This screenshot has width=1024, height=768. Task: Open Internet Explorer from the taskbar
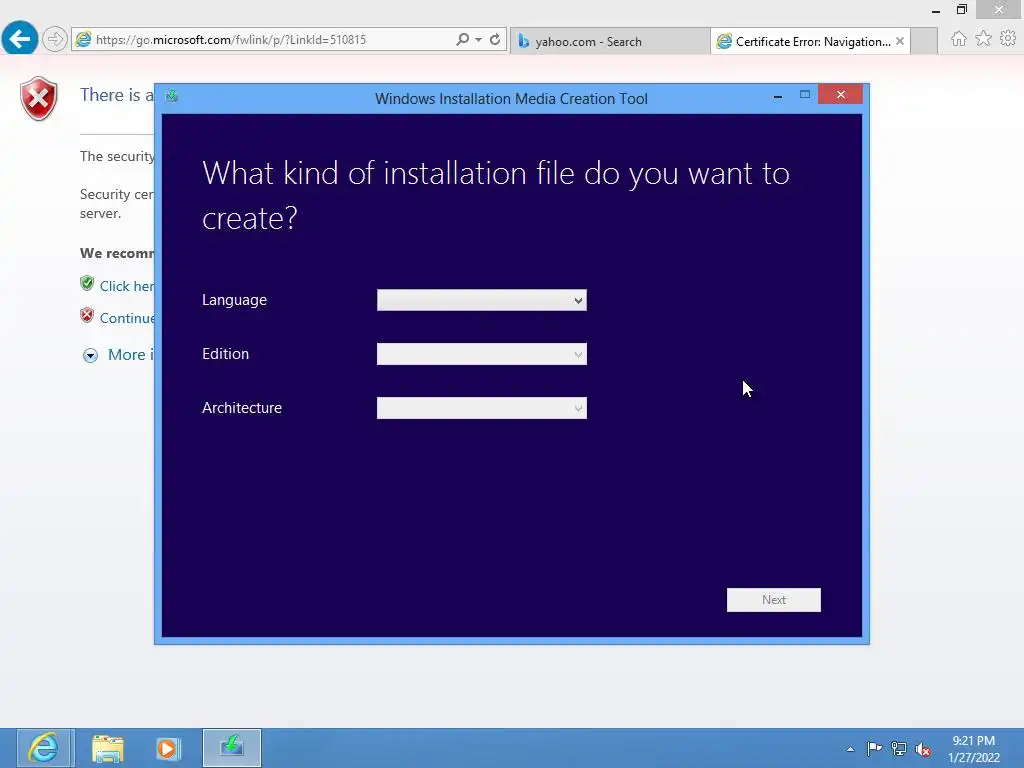(44, 748)
